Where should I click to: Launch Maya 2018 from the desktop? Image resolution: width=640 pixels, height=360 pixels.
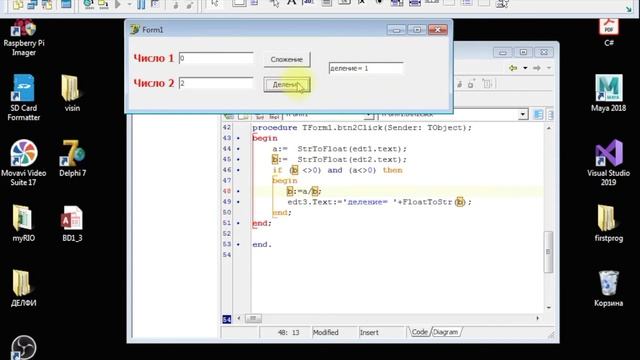[608, 93]
